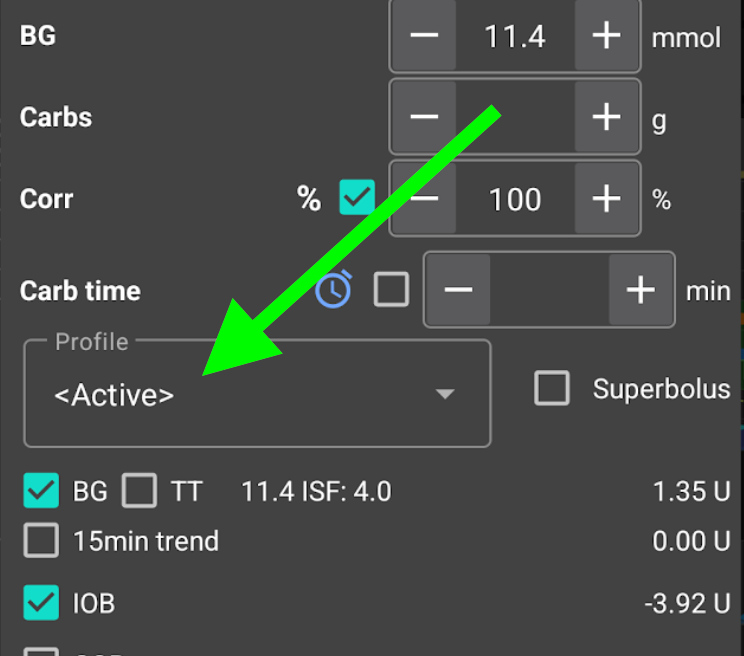Click the empty Carbs input field
Viewport: 744px width, 656px height.
(x=515, y=117)
